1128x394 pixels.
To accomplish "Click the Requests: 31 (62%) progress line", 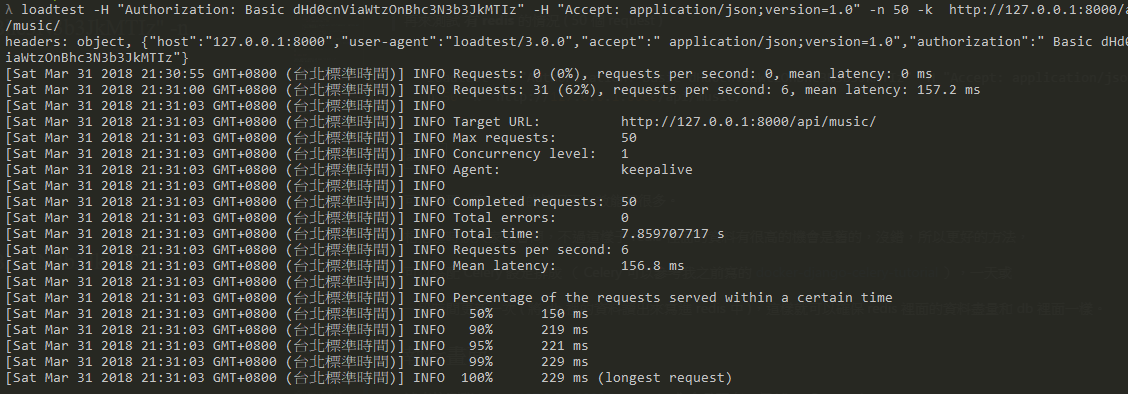I will click(492, 90).
